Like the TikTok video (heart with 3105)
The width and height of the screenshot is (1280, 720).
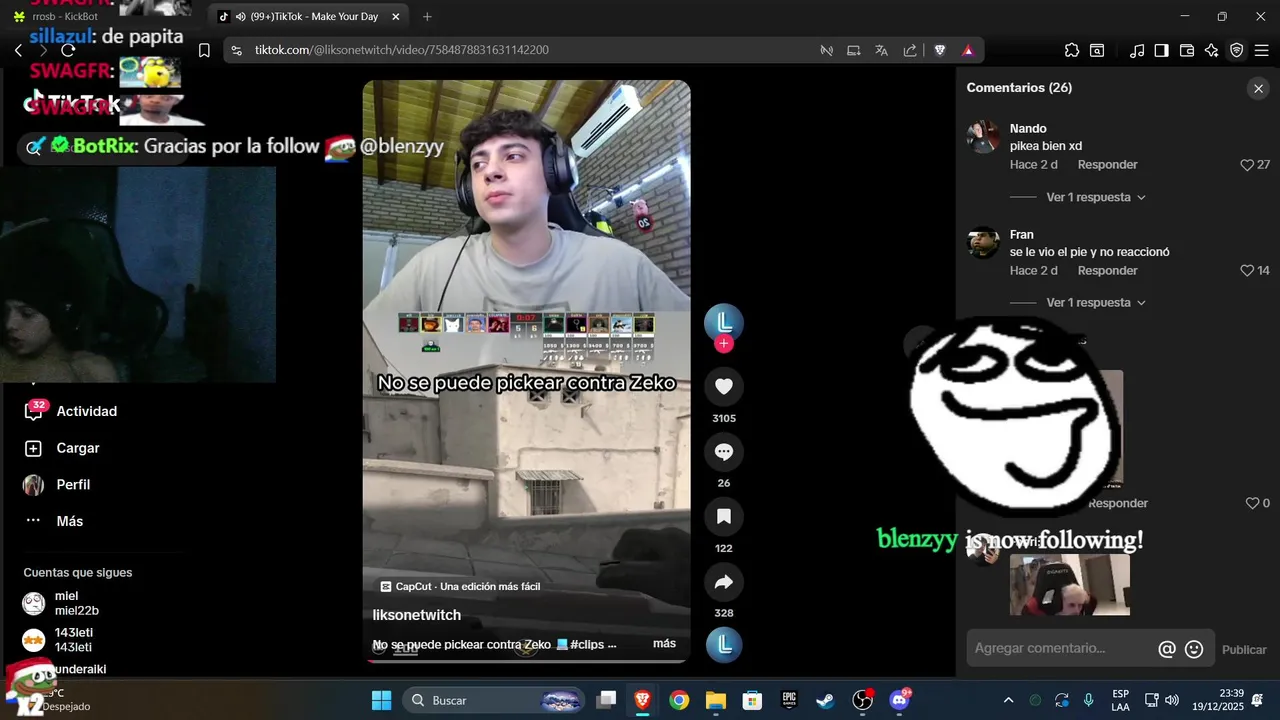coord(724,386)
